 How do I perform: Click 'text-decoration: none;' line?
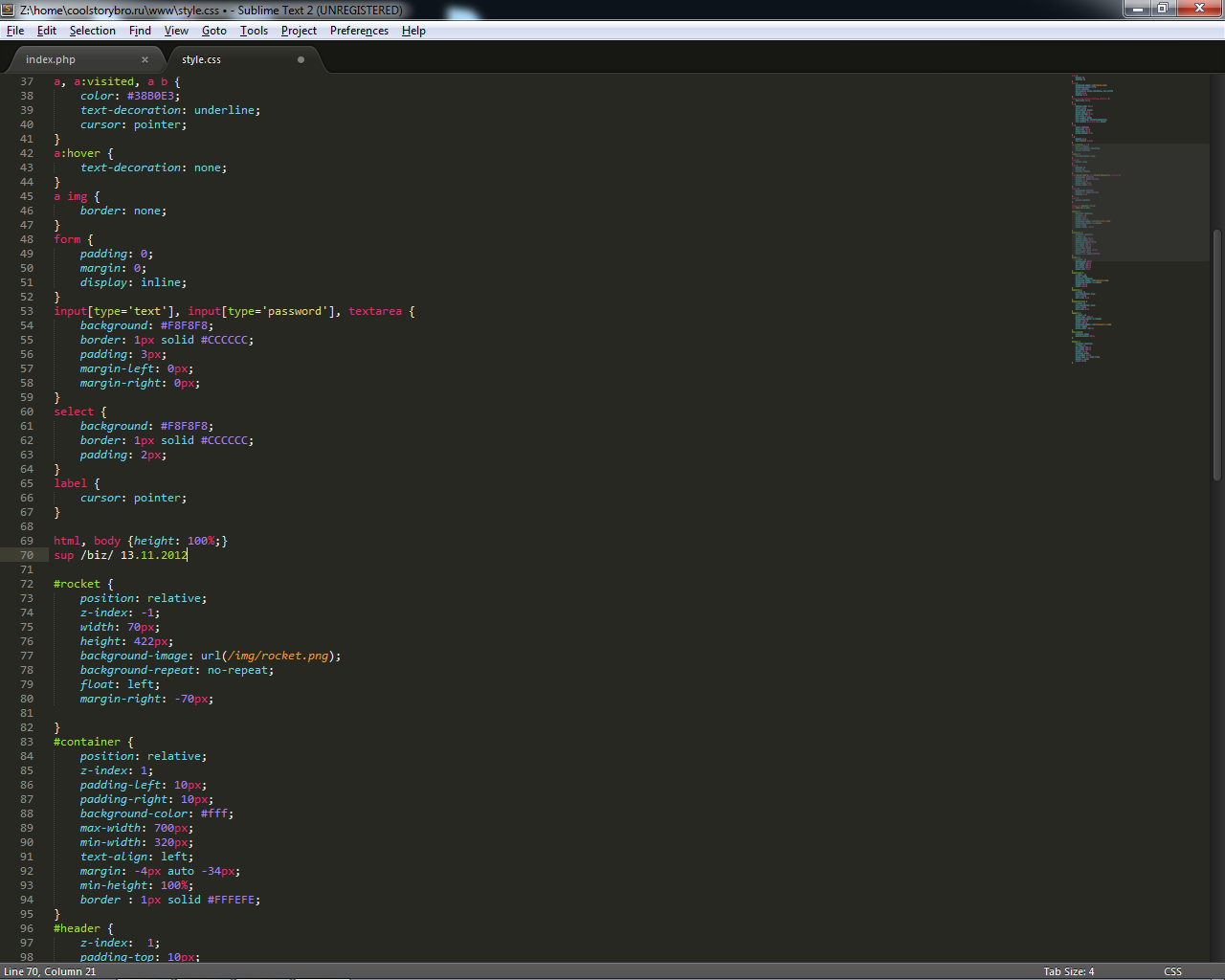tap(154, 167)
